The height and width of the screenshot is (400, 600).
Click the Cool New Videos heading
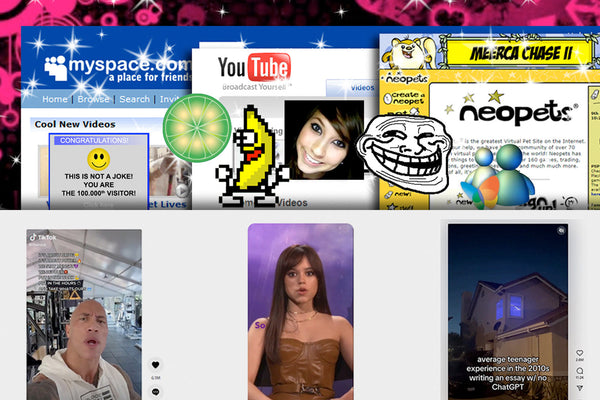click(75, 124)
